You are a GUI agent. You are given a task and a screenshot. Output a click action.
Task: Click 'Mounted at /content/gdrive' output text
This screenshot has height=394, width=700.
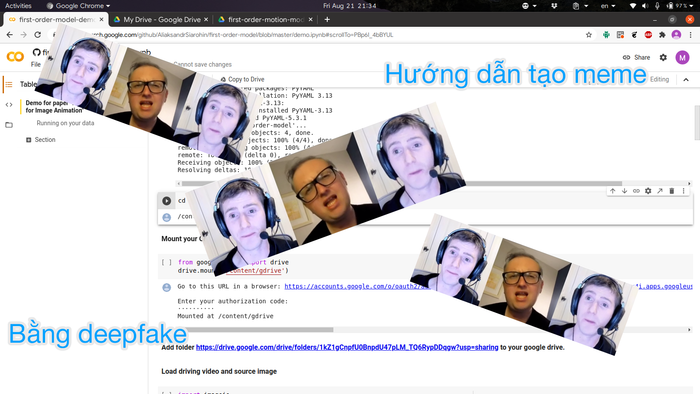click(x=225, y=316)
